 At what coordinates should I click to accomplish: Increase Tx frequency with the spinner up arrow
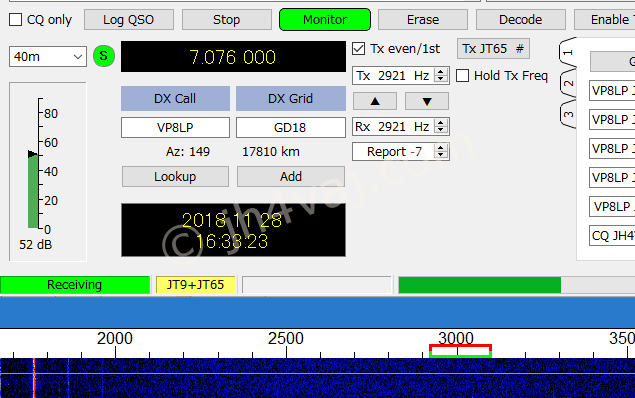441,72
